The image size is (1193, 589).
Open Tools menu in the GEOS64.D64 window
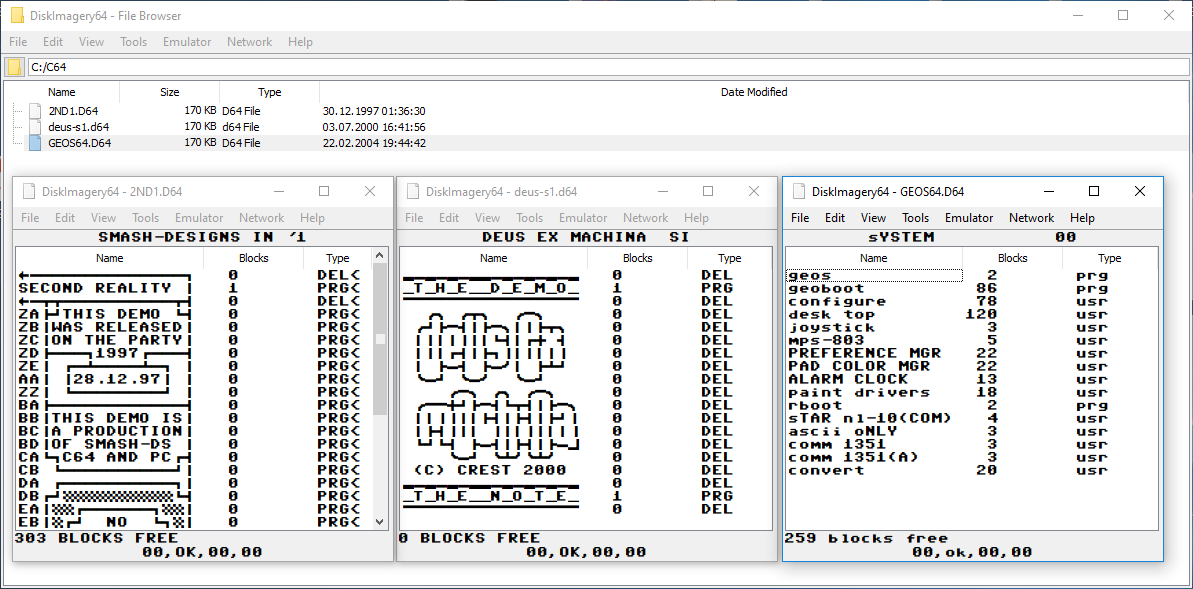(x=915, y=218)
